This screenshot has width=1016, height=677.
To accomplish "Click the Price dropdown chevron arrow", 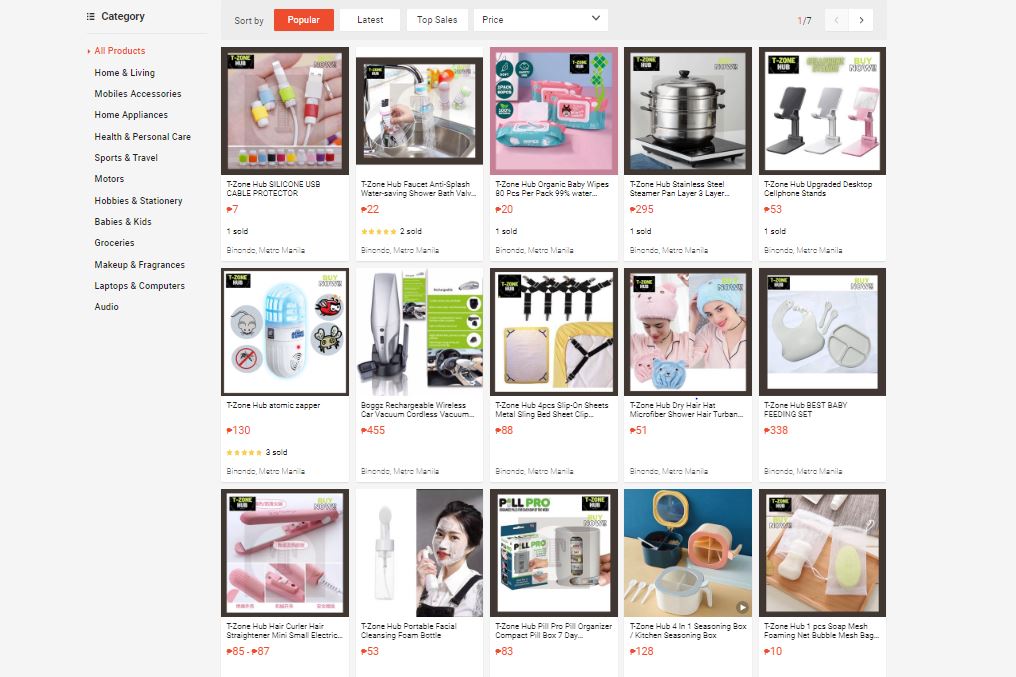I will point(595,19).
